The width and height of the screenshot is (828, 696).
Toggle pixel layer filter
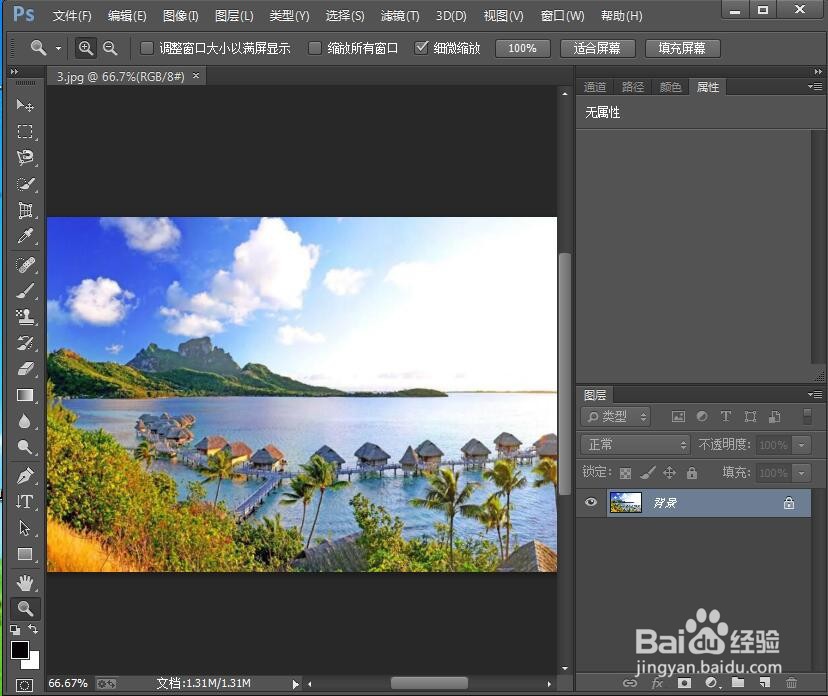pyautogui.click(x=678, y=417)
